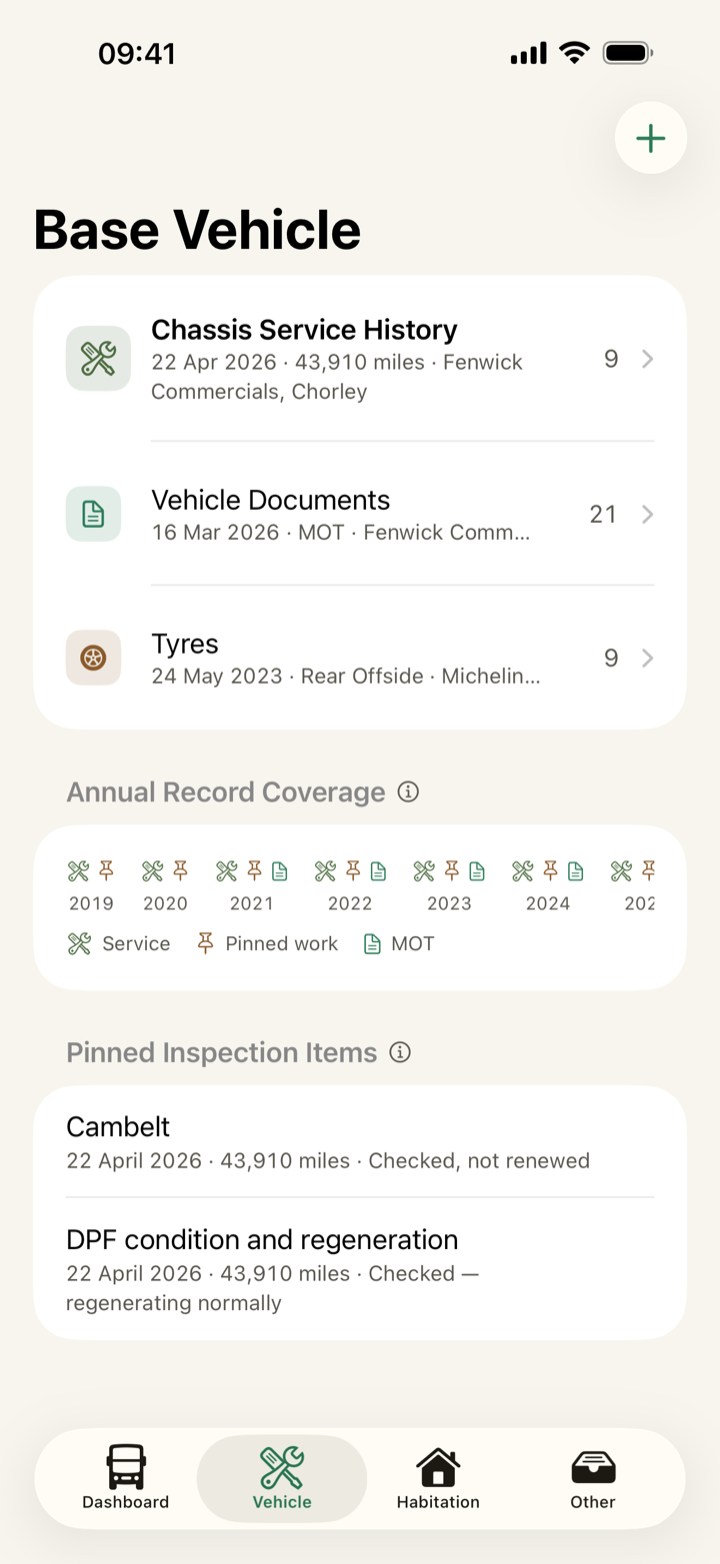Tap the 2019 year label
The image size is (720, 1564).
tap(91, 903)
